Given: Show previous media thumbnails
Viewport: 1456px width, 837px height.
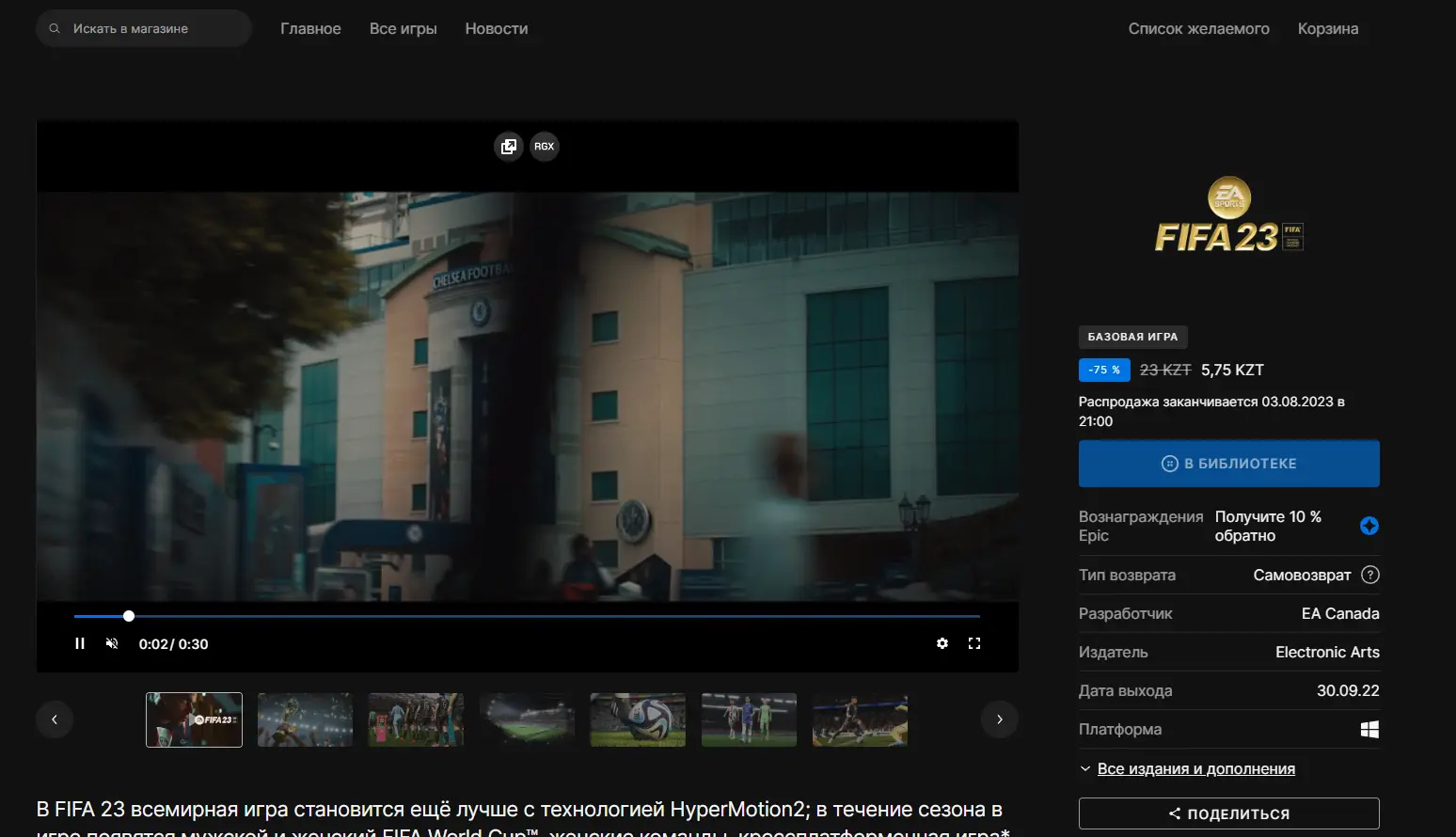Looking at the screenshot, I should [x=55, y=719].
